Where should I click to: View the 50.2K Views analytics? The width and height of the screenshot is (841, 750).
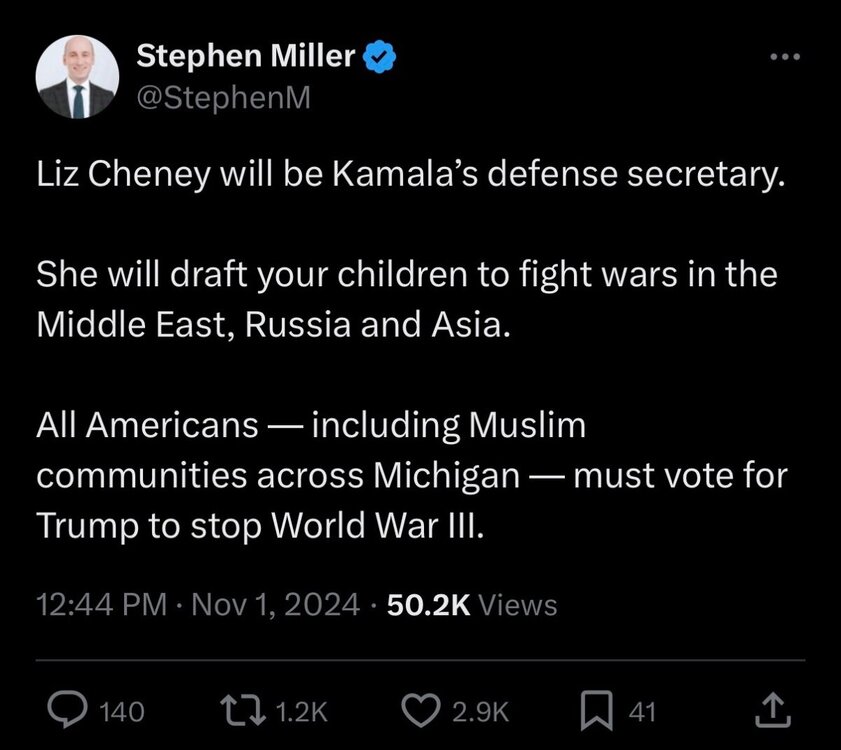point(472,604)
